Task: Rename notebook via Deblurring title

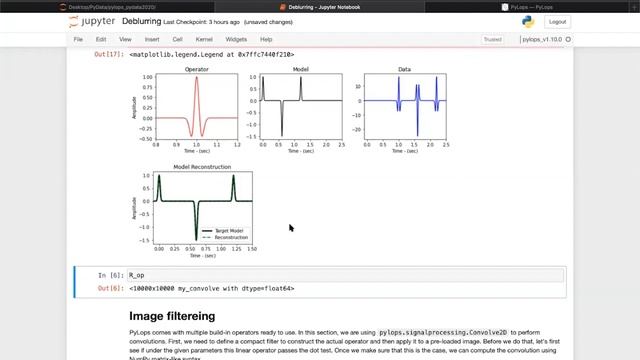Action: [x=142, y=22]
